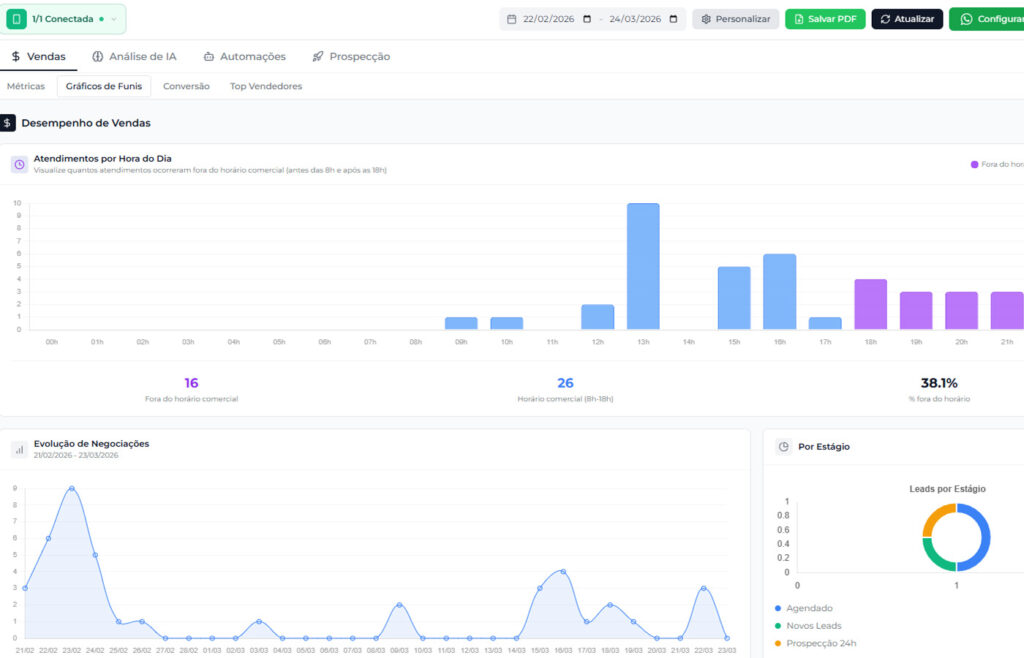Click the calendar icon left of the date range
The height and width of the screenshot is (658, 1024).
pyautogui.click(x=512, y=19)
